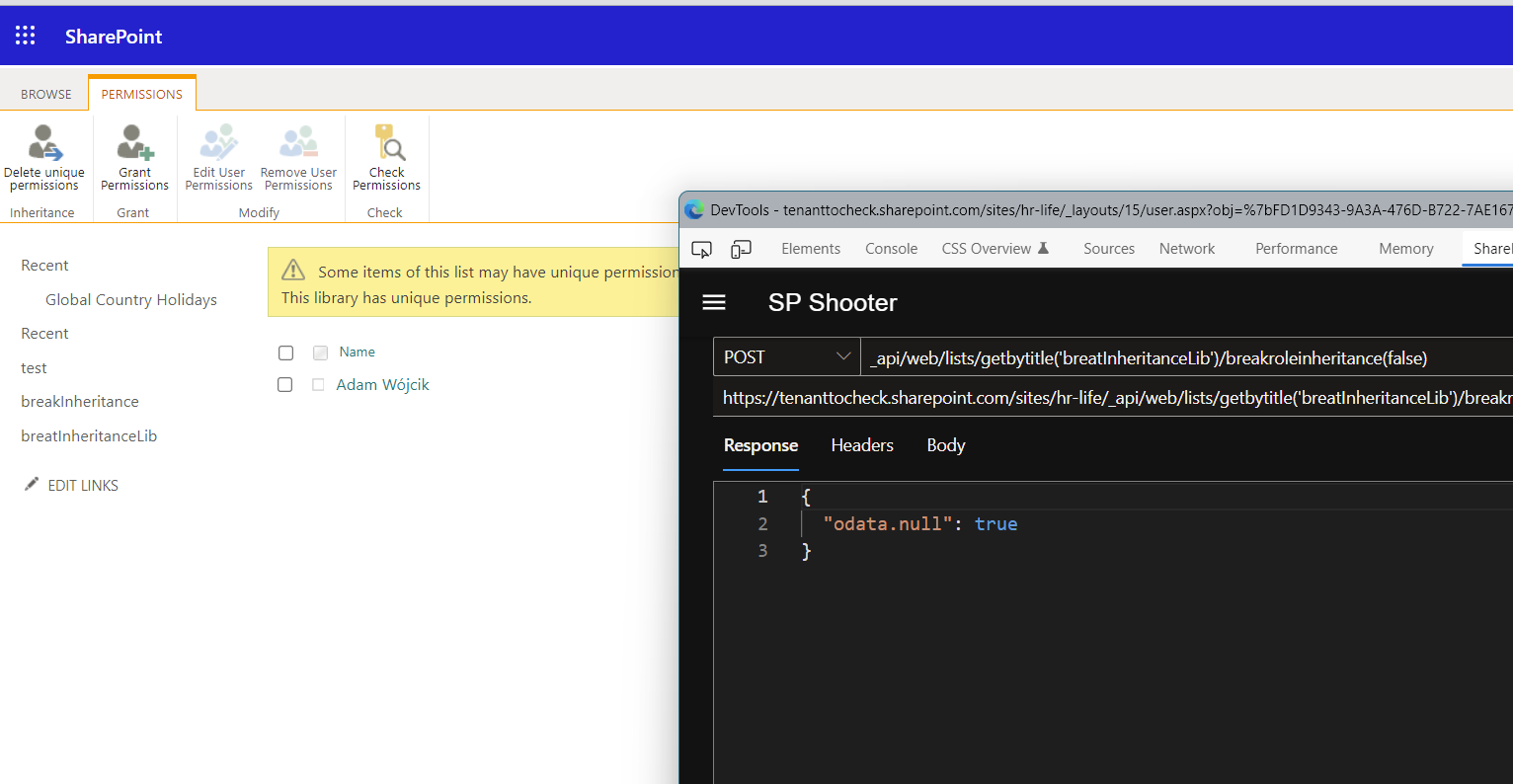The width and height of the screenshot is (1513, 784).
Task: Open the Console DevTools tab
Action: coord(892,249)
